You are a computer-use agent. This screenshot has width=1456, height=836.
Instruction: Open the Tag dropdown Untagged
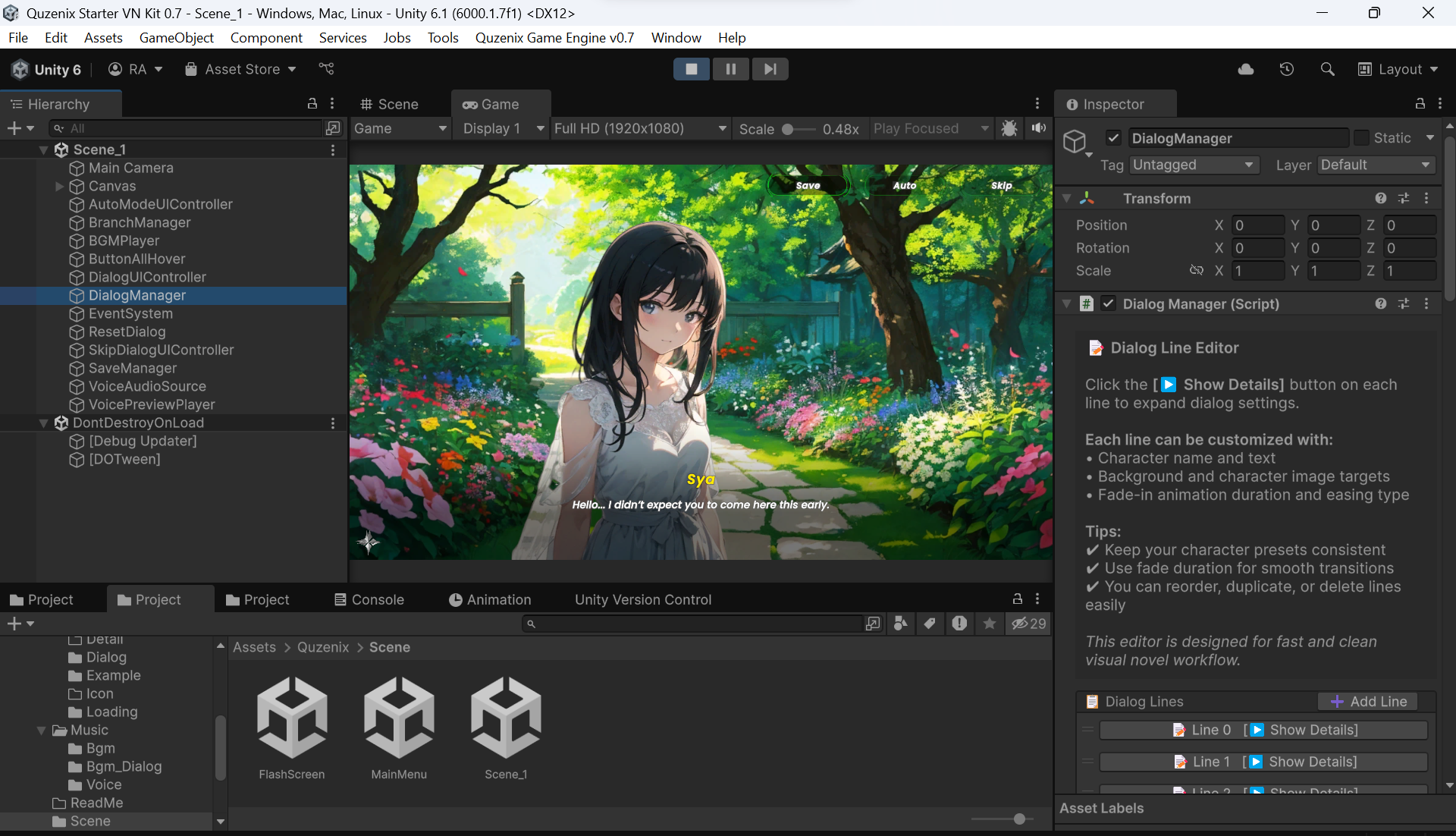(1194, 165)
